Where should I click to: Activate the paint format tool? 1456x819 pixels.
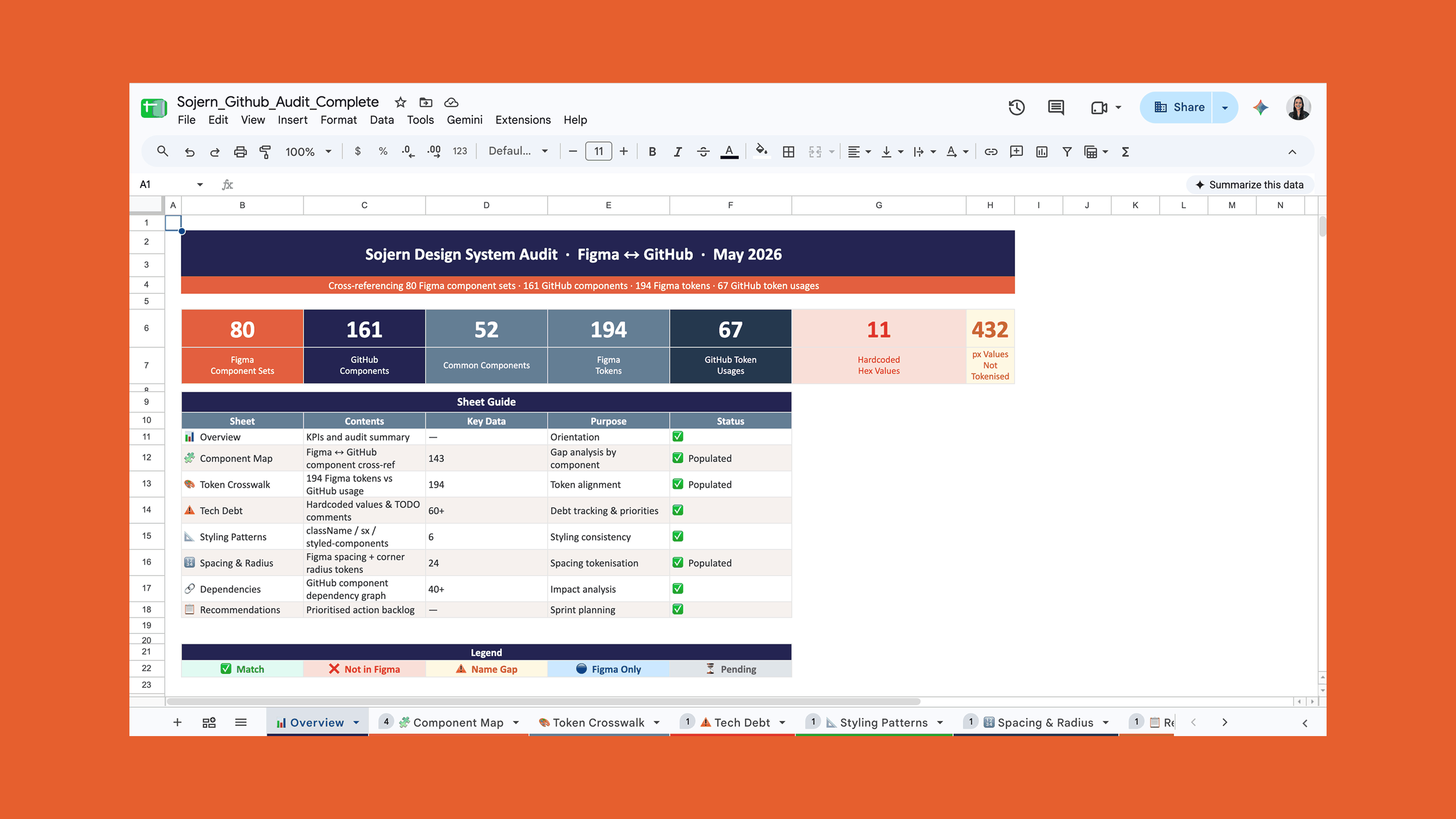(265, 152)
